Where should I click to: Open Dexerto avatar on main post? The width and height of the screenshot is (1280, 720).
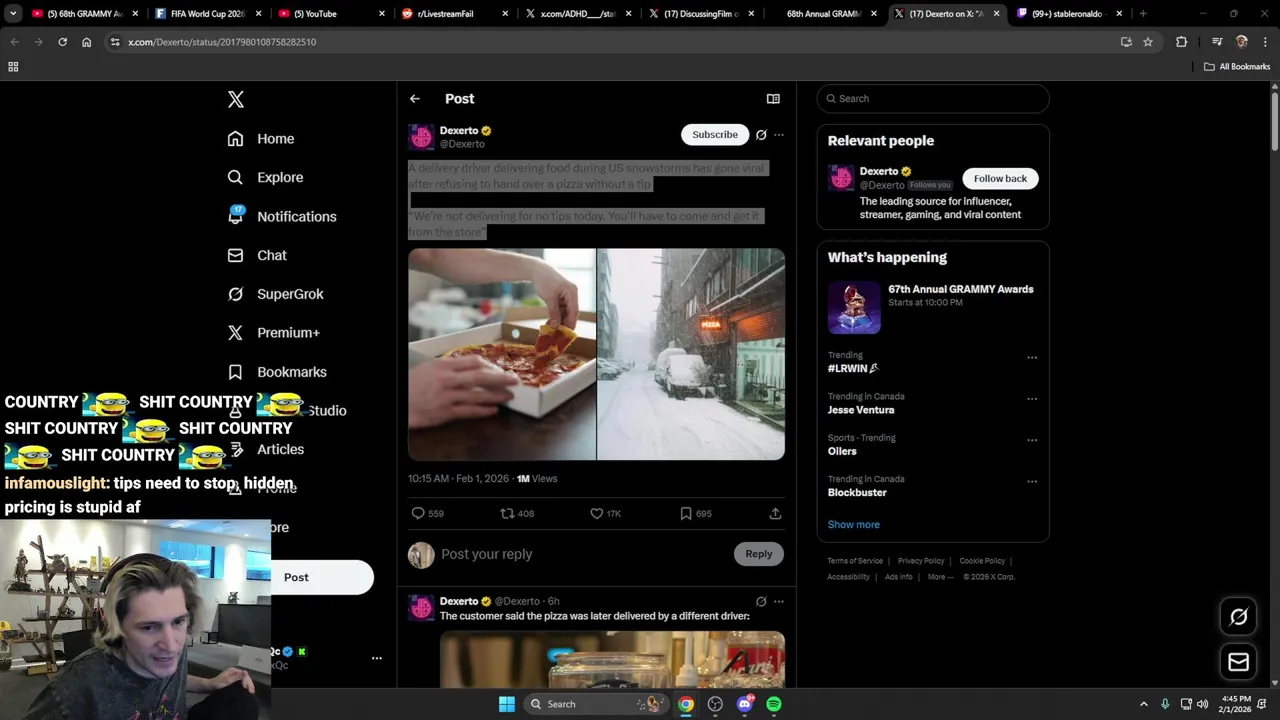(x=421, y=137)
